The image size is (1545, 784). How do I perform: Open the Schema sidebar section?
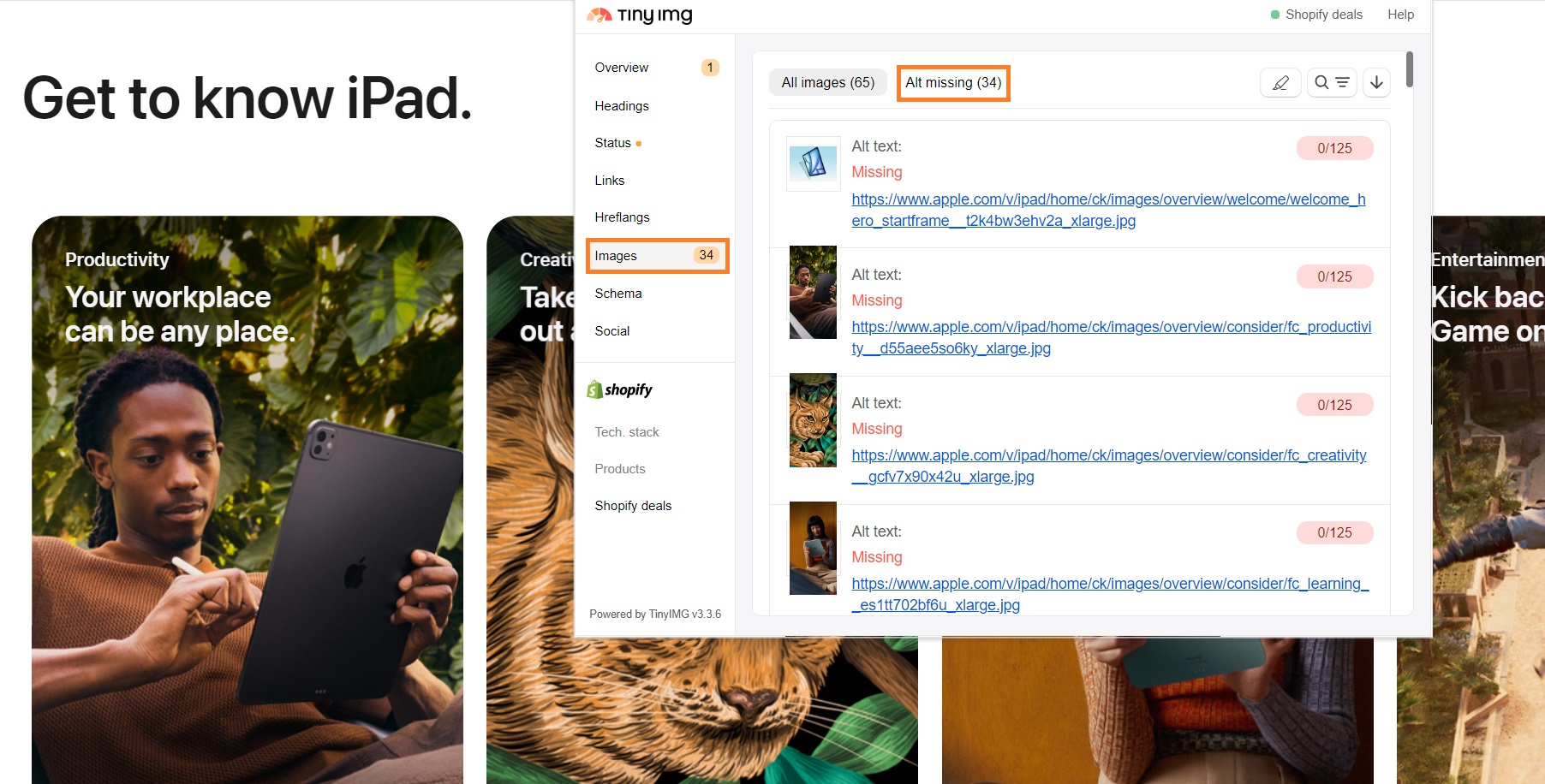tap(618, 294)
